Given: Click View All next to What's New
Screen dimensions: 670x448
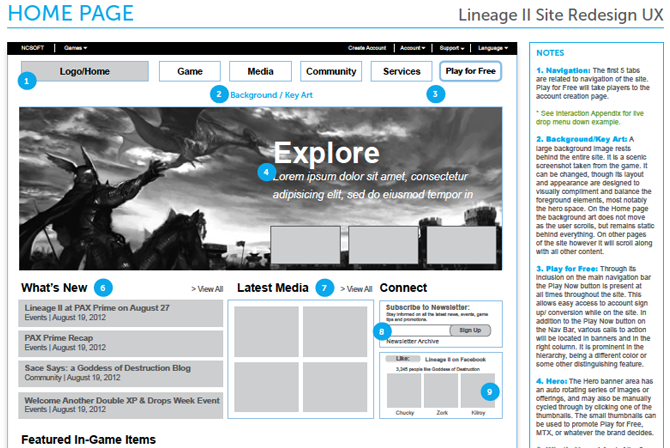Looking at the screenshot, I should 207,289.
